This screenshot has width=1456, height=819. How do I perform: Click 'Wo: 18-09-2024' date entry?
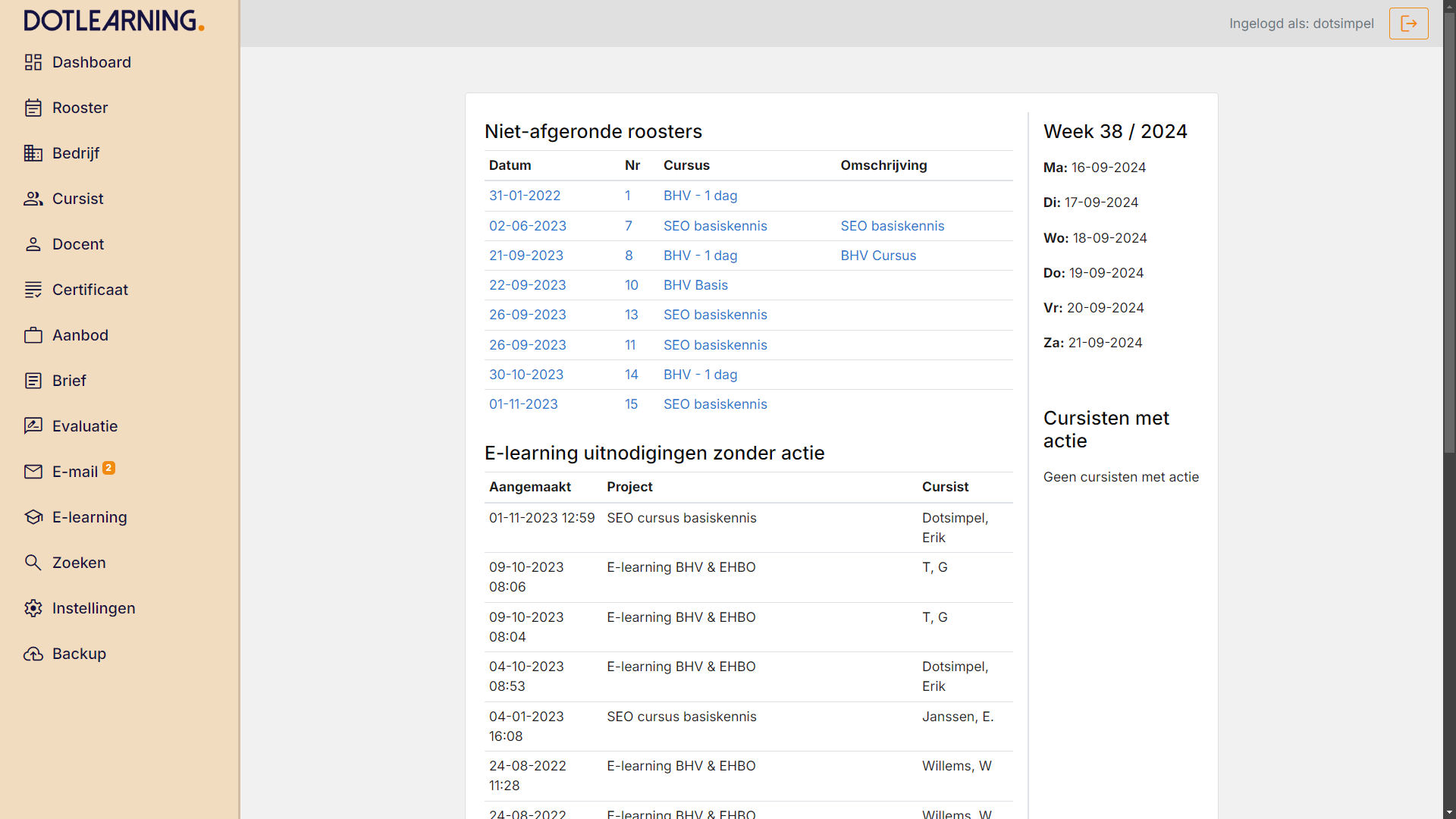[x=1095, y=238]
